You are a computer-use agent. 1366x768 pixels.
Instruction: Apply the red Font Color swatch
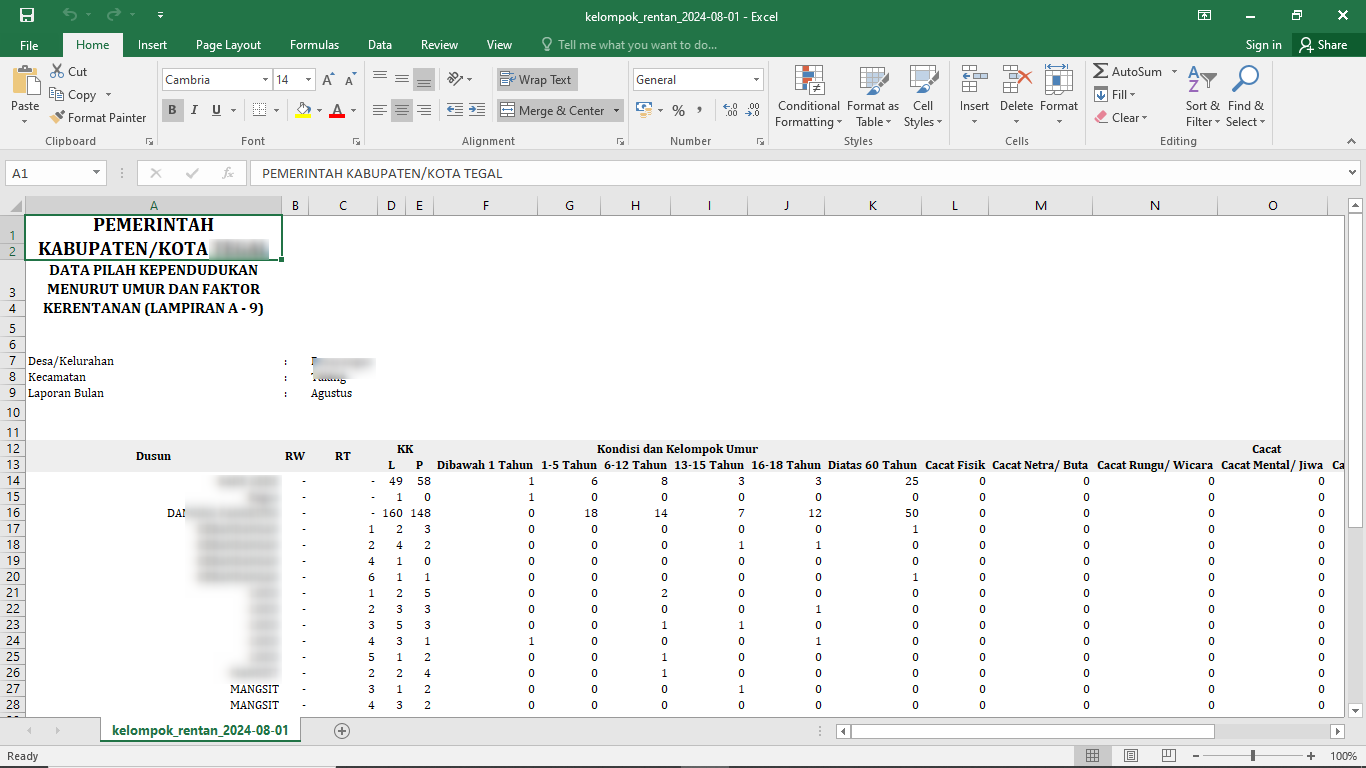[337, 110]
